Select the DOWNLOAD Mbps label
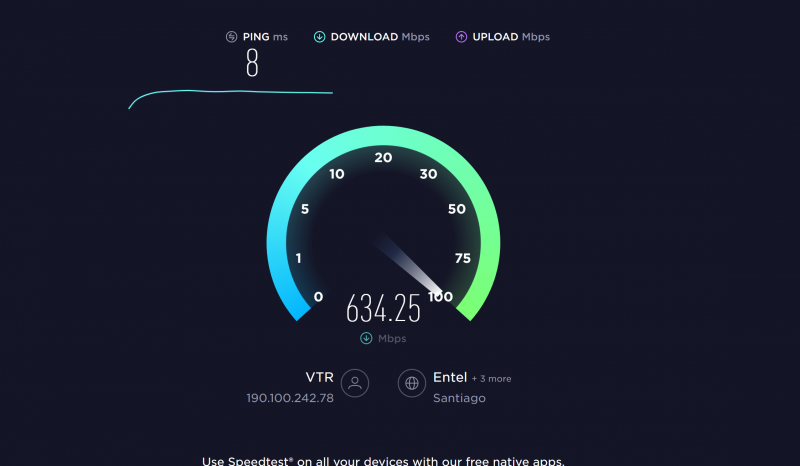This screenshot has width=800, height=466. [x=380, y=37]
